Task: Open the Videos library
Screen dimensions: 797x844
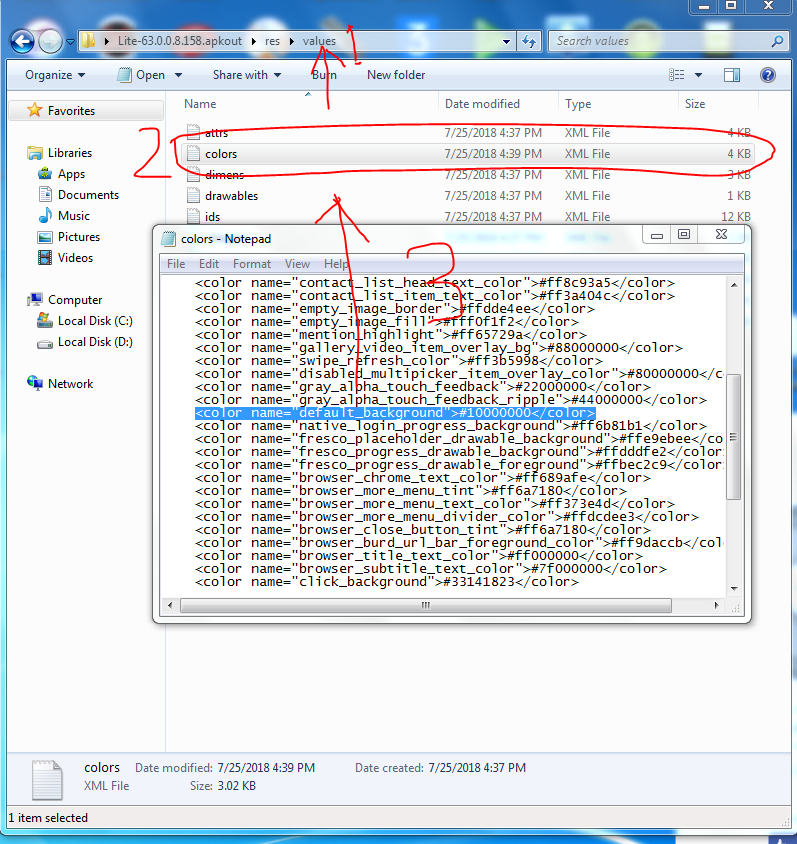Action: pos(75,258)
